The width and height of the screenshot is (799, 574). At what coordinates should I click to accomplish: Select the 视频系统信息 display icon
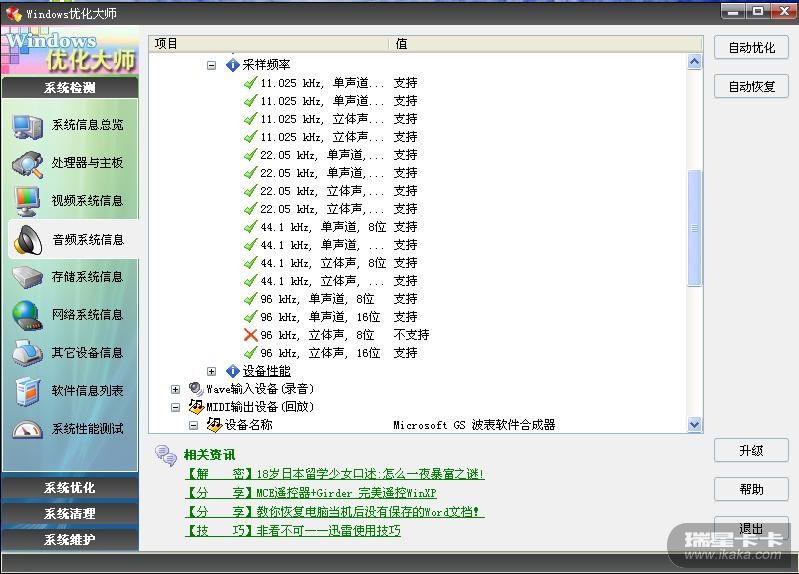(26, 201)
